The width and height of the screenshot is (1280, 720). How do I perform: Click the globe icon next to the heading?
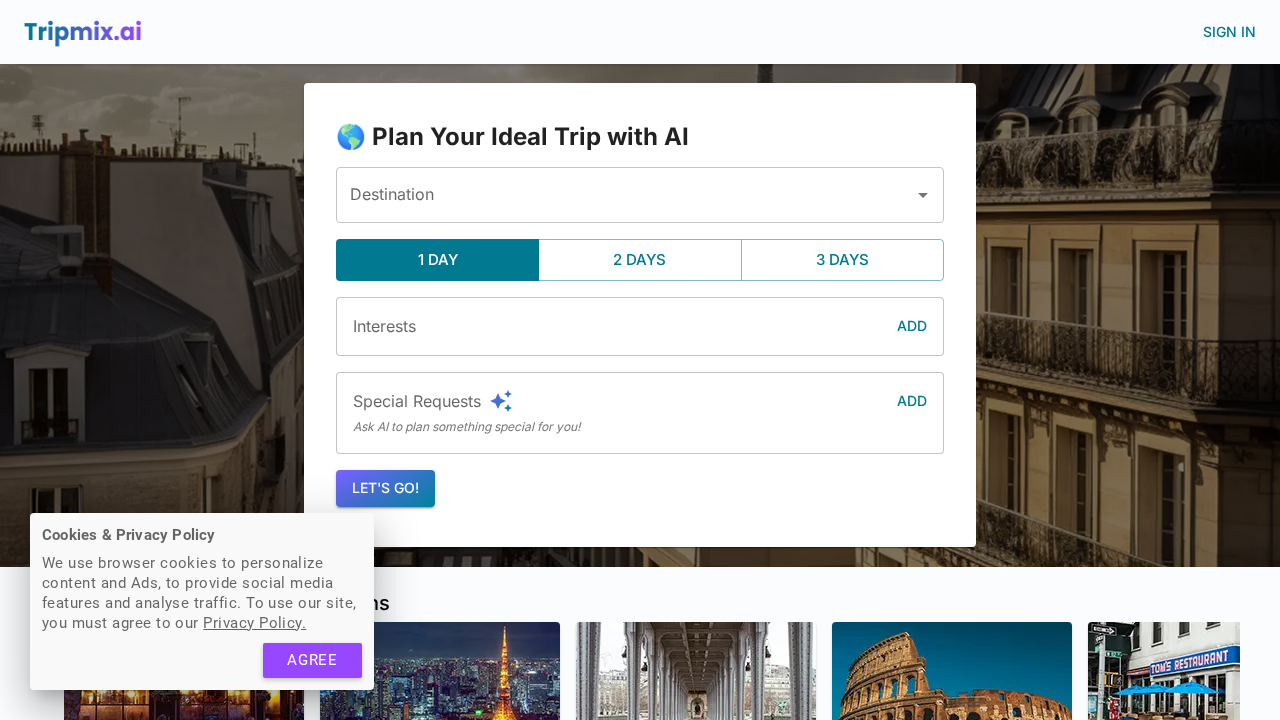(351, 136)
